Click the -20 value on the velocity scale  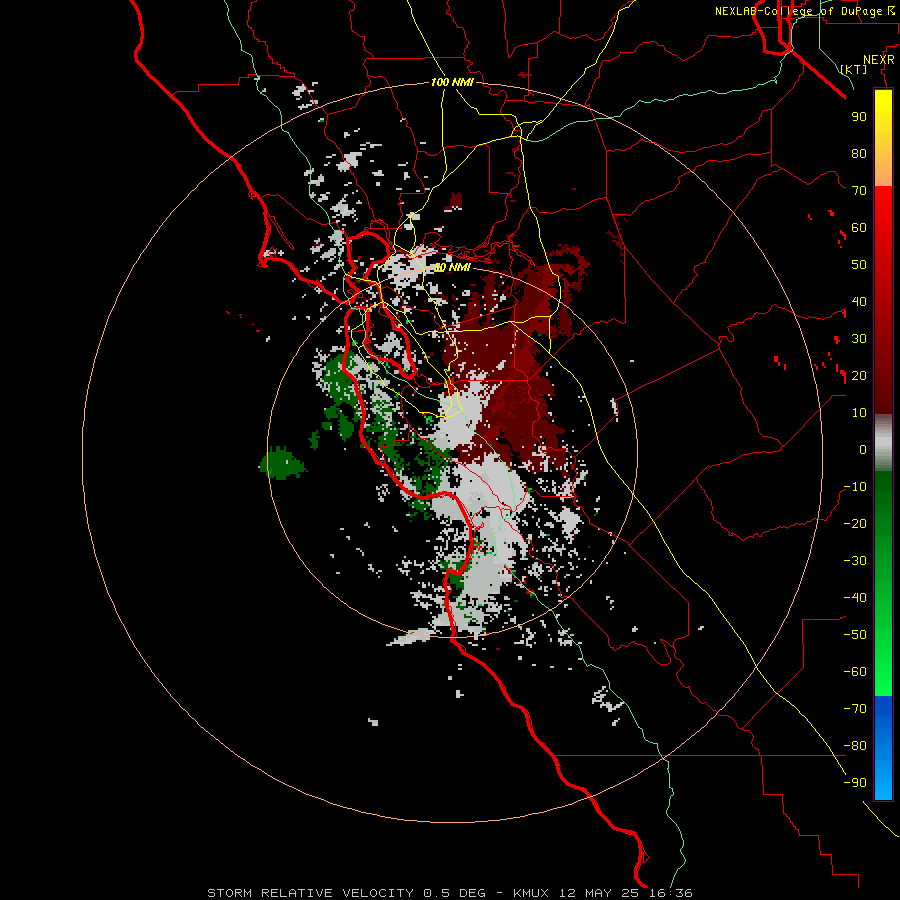click(x=855, y=523)
